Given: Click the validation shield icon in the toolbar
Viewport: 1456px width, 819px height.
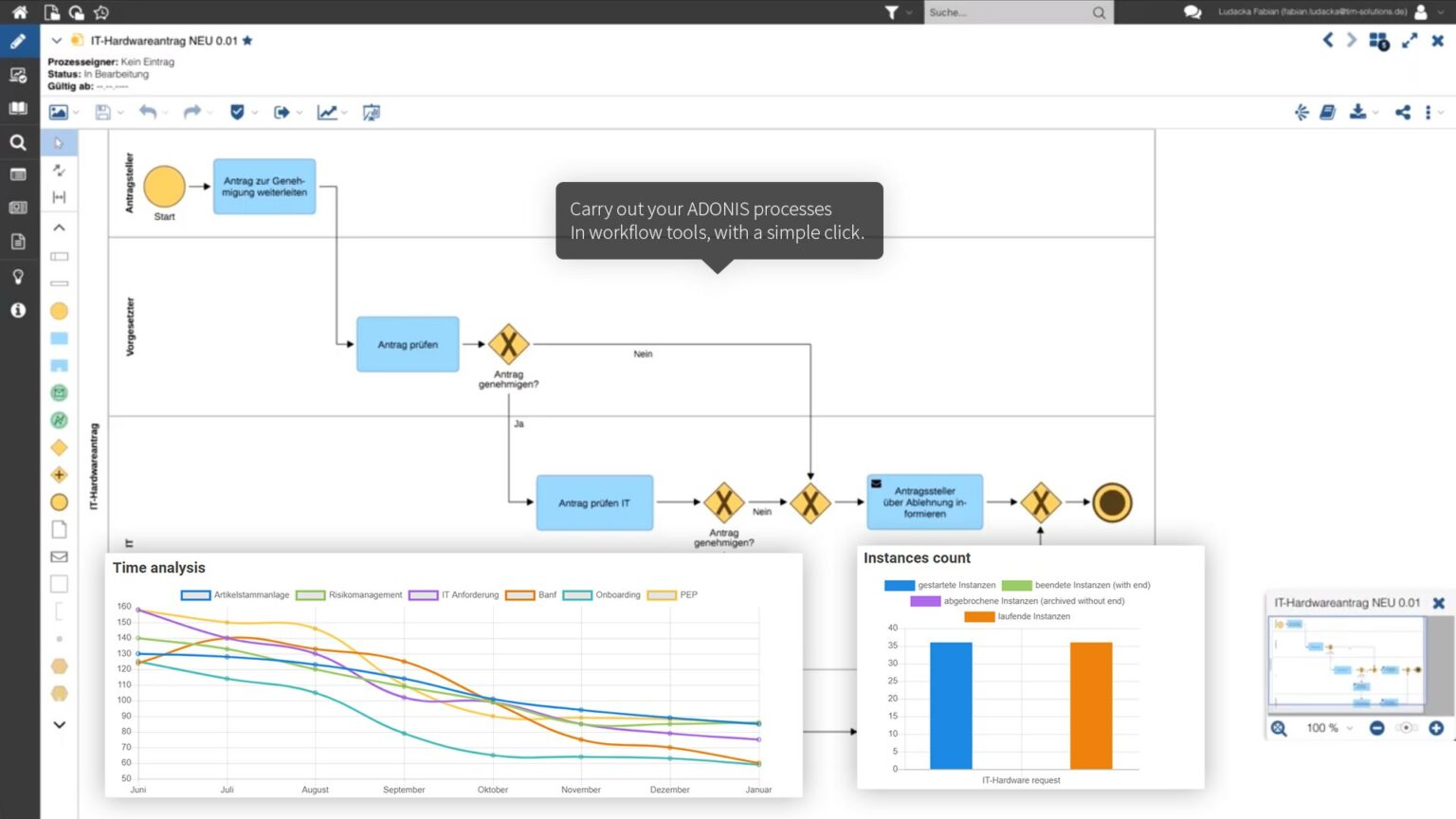Looking at the screenshot, I should (x=237, y=112).
